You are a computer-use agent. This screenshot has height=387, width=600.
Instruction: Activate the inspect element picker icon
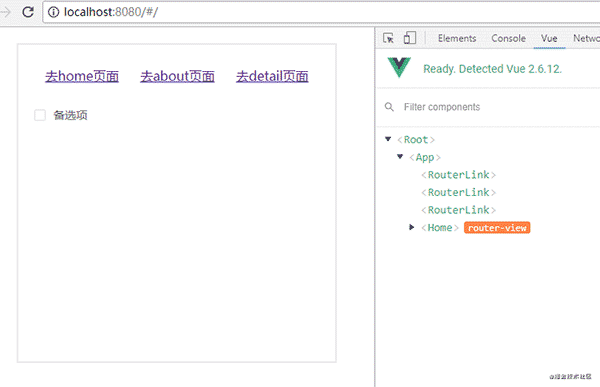click(x=388, y=38)
